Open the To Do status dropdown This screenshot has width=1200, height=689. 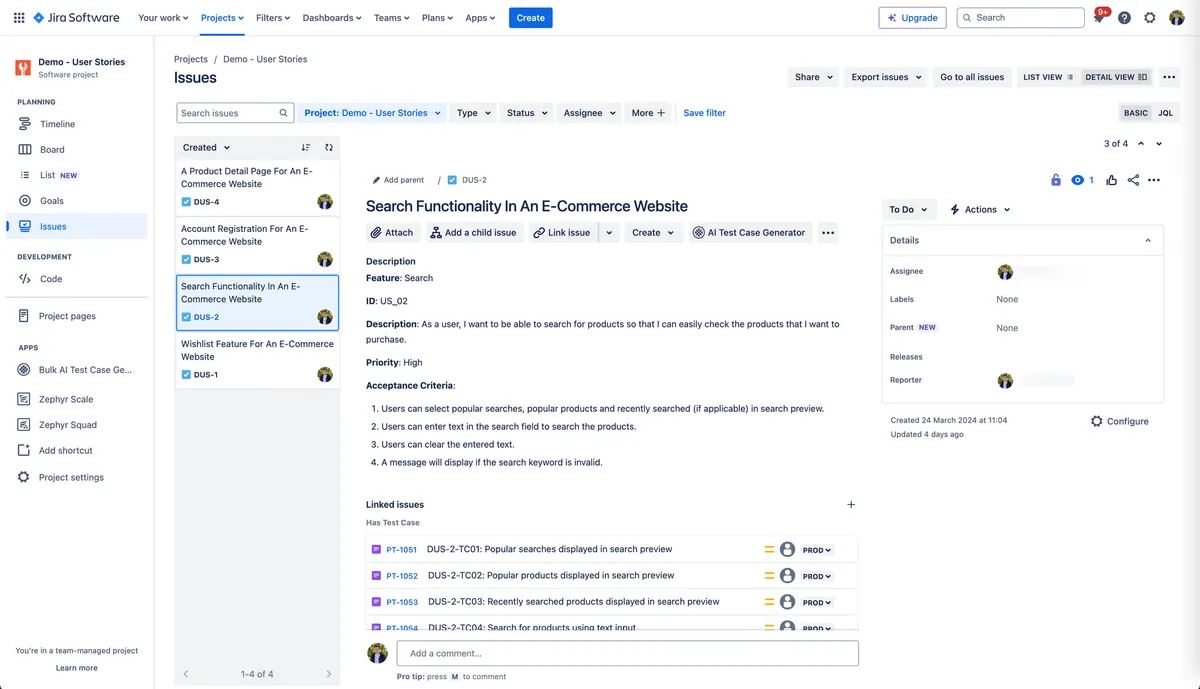(908, 210)
